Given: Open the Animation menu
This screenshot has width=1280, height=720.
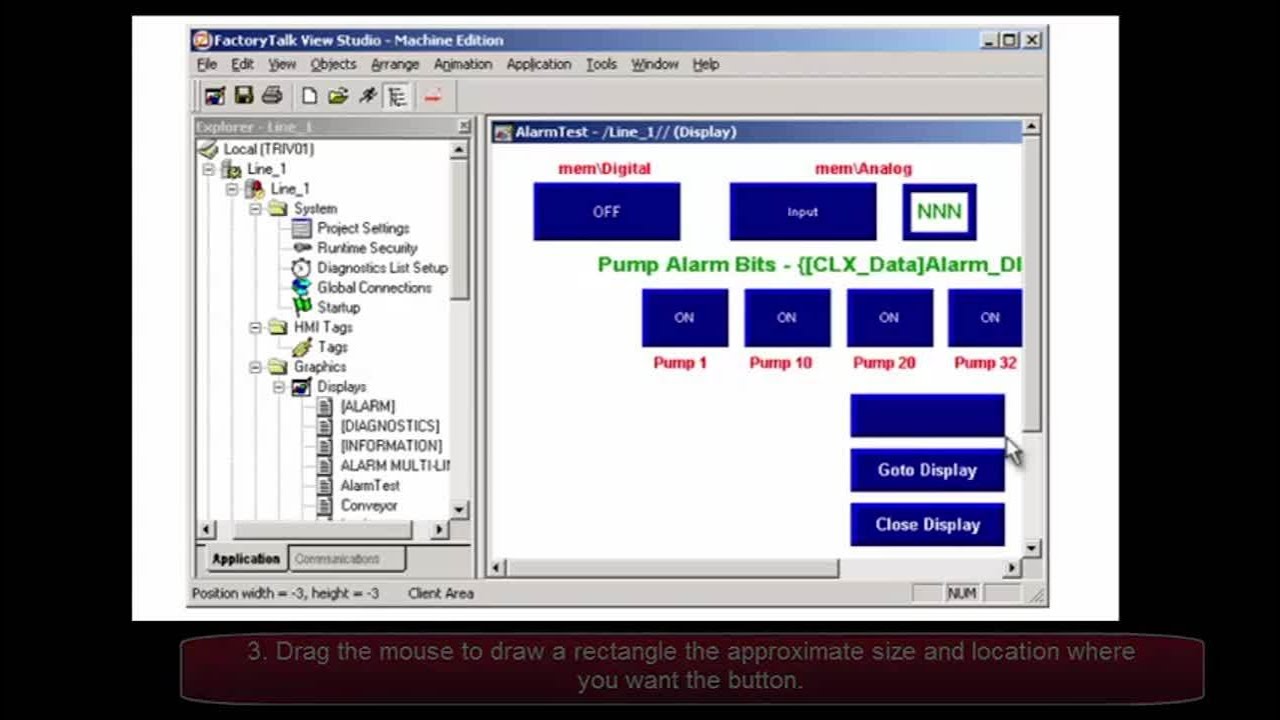Looking at the screenshot, I should point(463,64).
